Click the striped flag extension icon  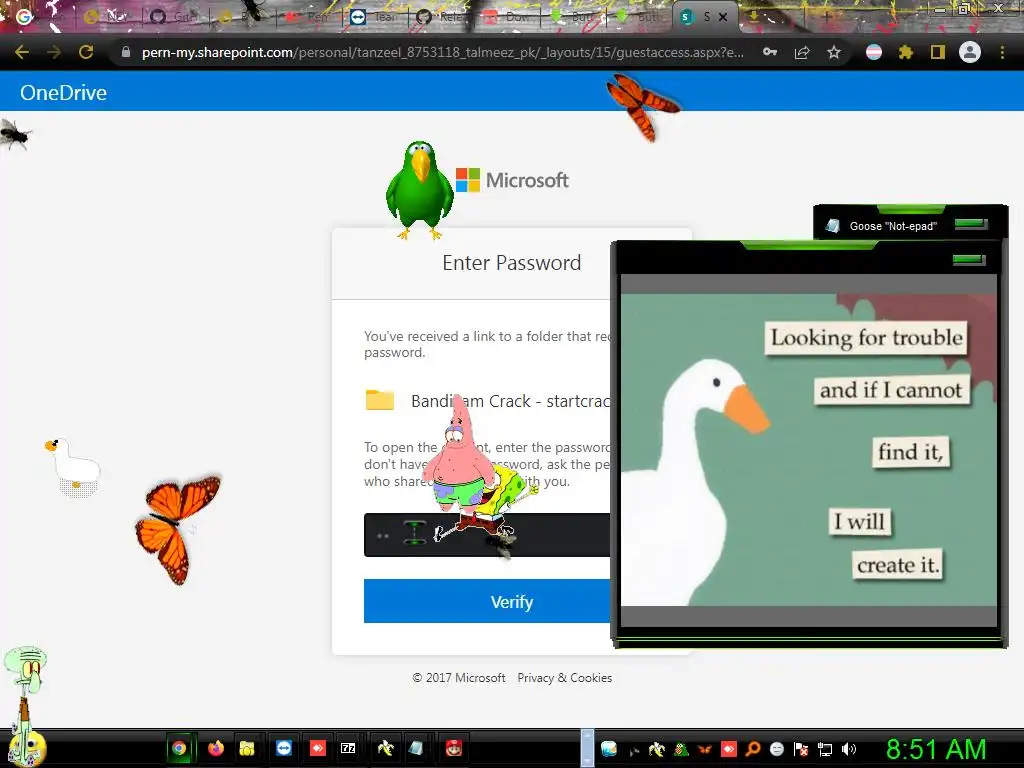pyautogui.click(x=874, y=52)
